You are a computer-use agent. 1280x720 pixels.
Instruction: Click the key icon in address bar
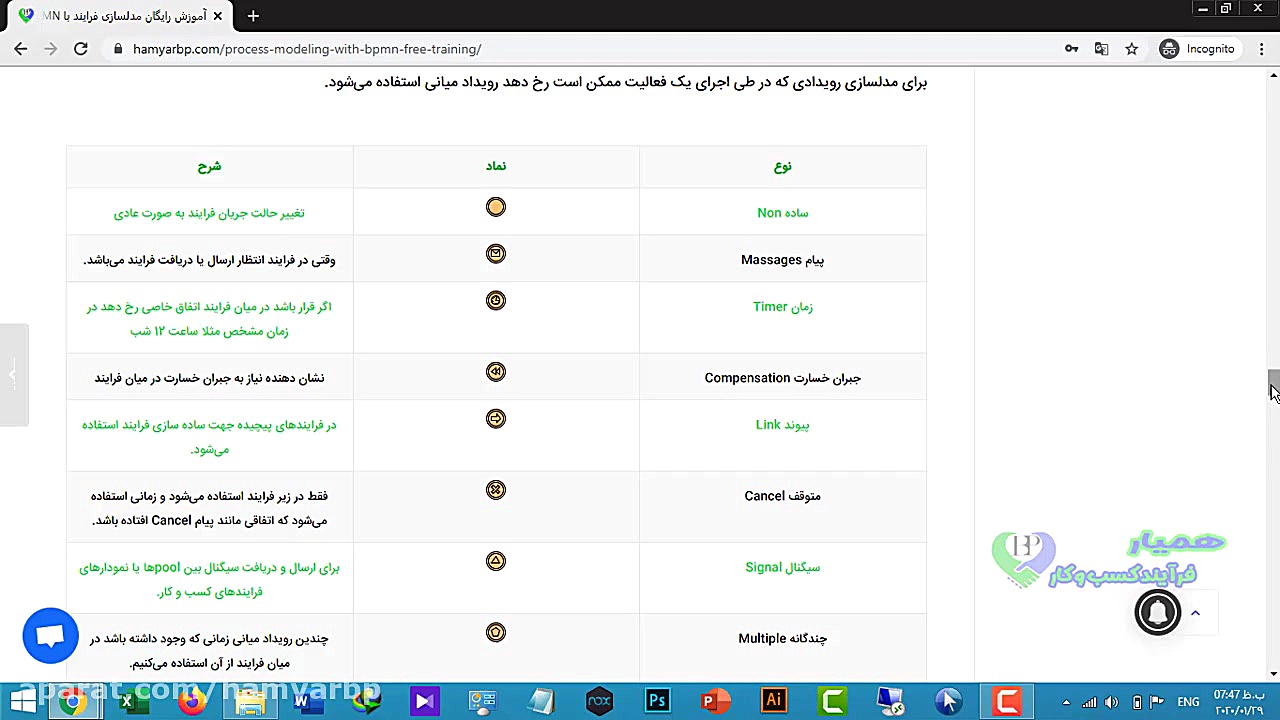point(1071,49)
